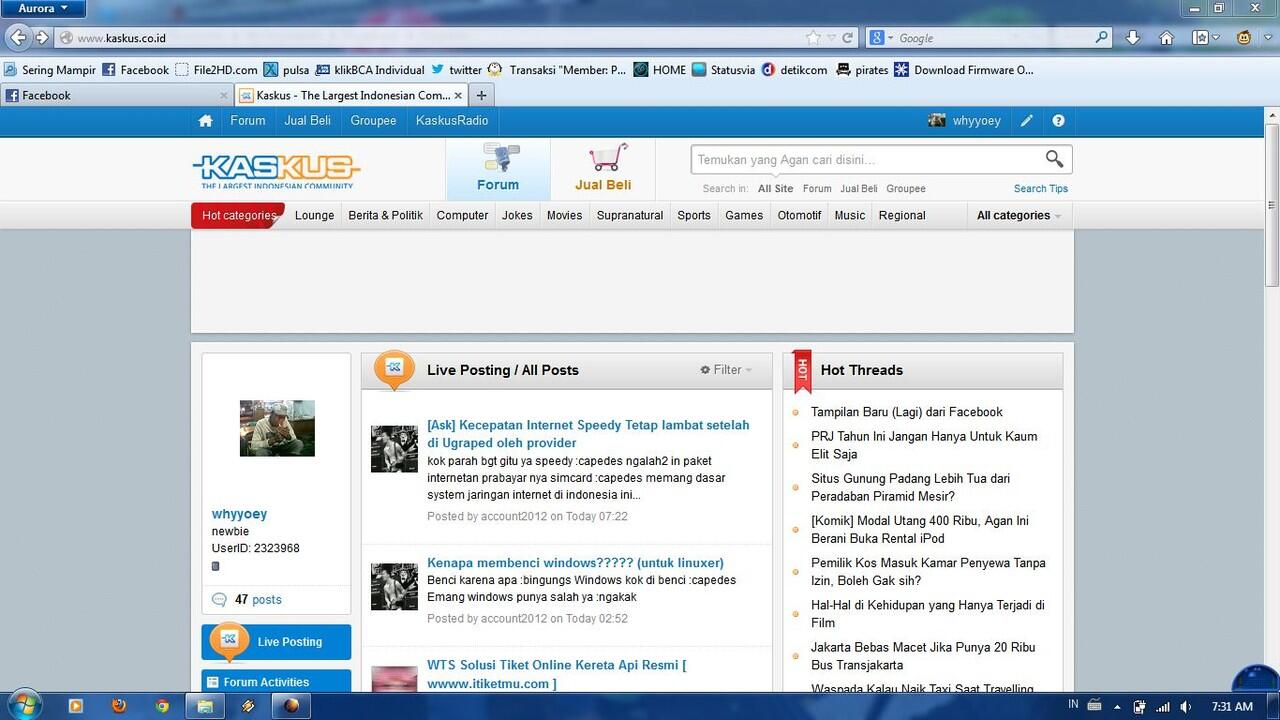Open Situs Gunung Padang hot thread
Viewport: 1280px width, 720px height.
[x=910, y=488]
